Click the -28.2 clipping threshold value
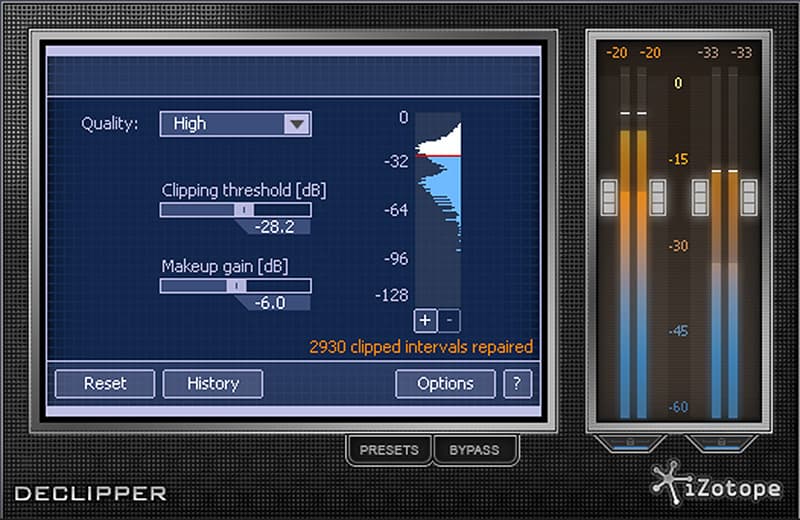The height and width of the screenshot is (520, 800). point(274,227)
